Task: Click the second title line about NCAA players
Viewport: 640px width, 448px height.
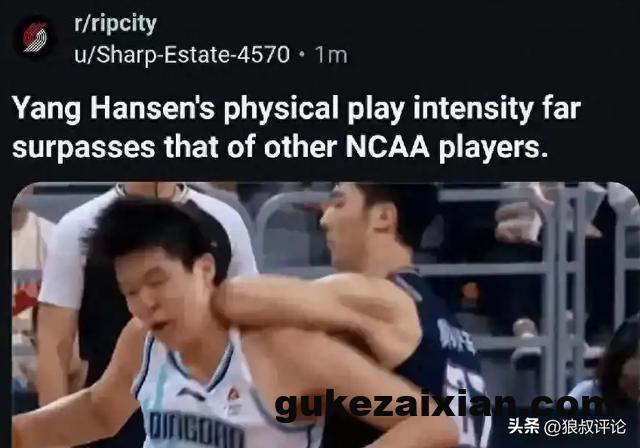Action: [x=279, y=146]
